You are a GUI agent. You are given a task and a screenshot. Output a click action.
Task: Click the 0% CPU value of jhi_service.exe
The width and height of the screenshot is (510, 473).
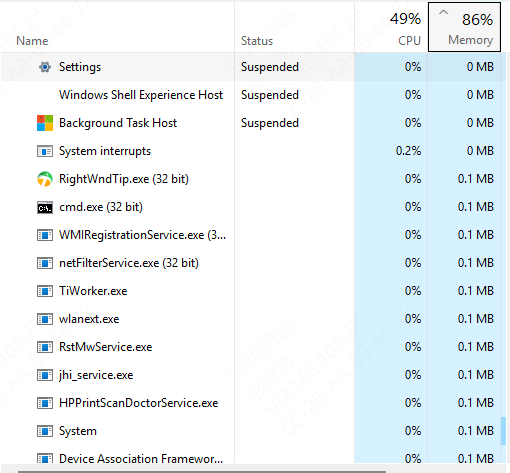coord(413,375)
